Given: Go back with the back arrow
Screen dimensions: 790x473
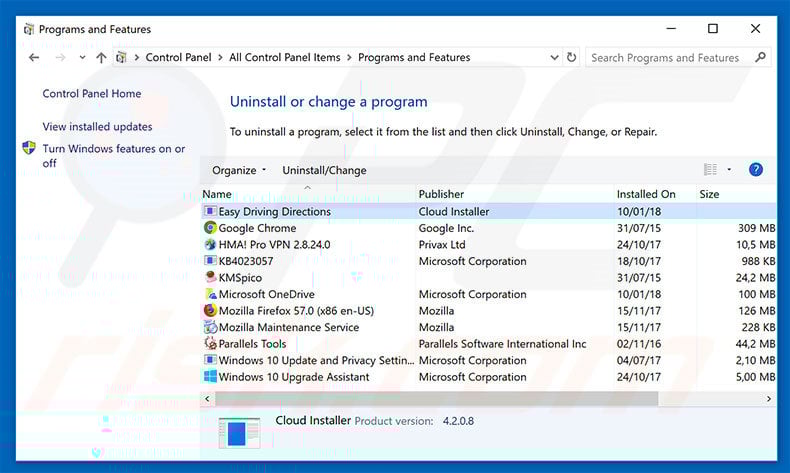Looking at the screenshot, I should point(34,58).
